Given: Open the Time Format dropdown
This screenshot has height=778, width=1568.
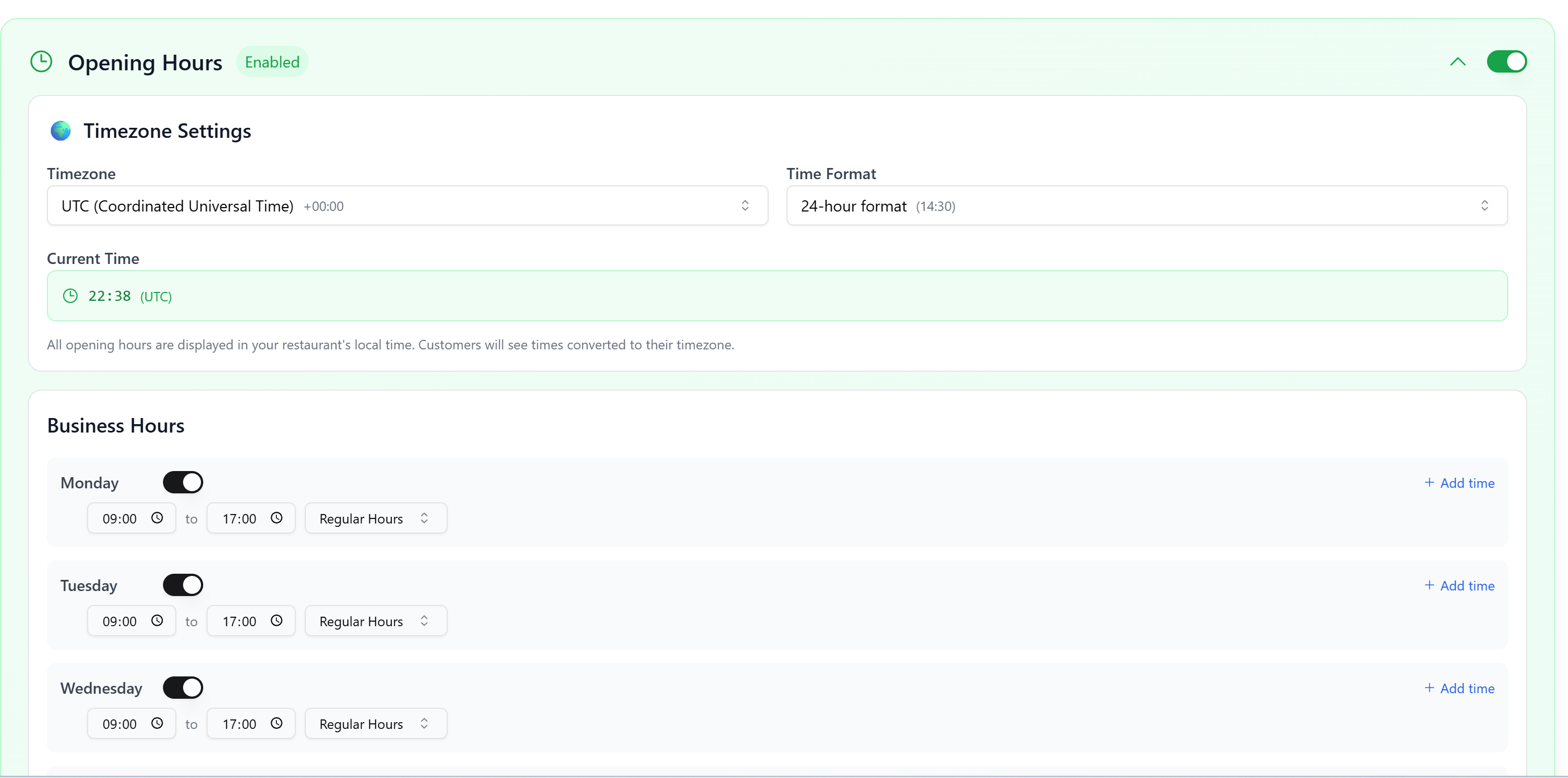Looking at the screenshot, I should [x=1146, y=206].
